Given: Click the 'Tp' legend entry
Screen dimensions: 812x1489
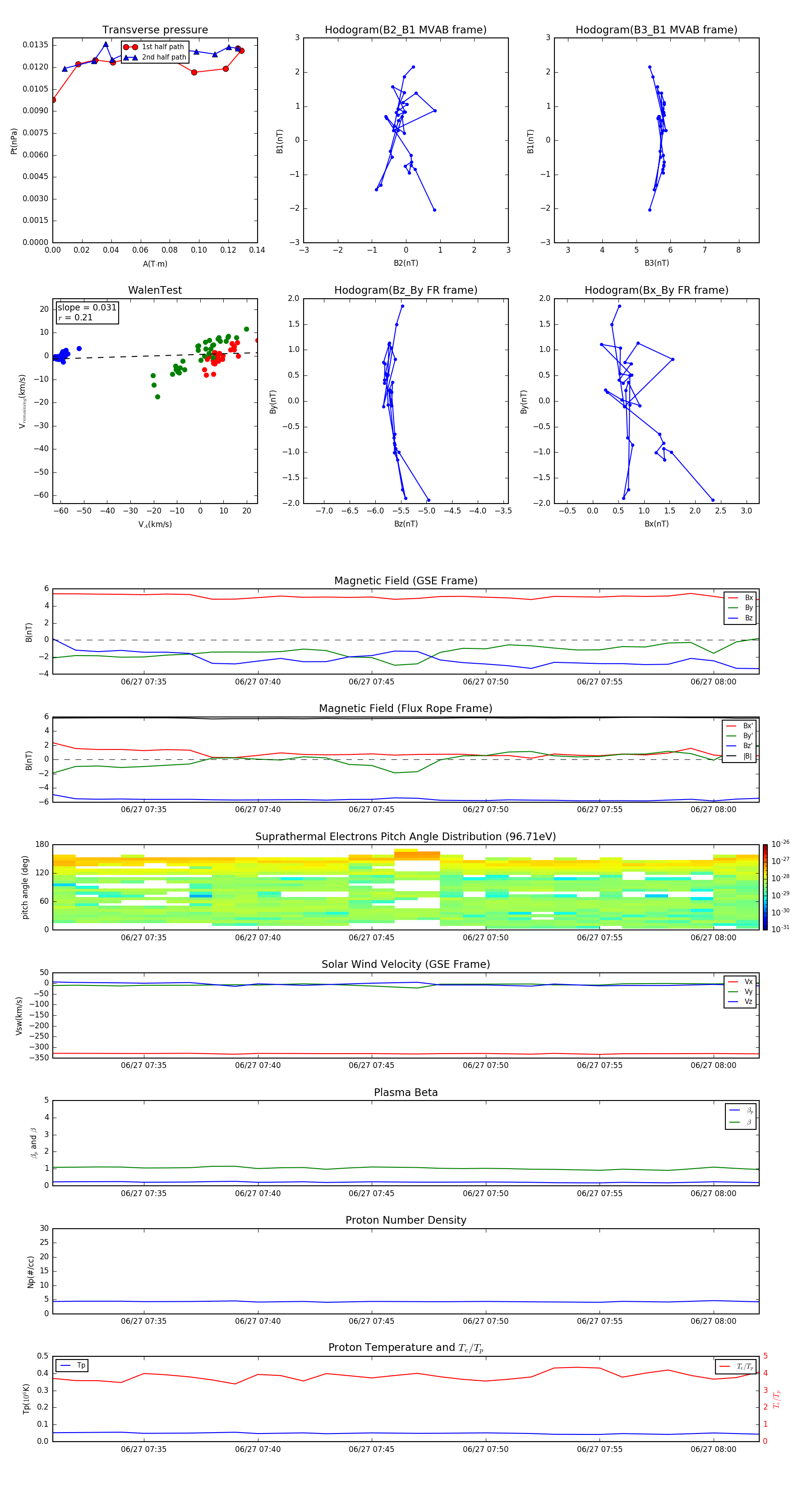Looking at the screenshot, I should coord(72,1366).
